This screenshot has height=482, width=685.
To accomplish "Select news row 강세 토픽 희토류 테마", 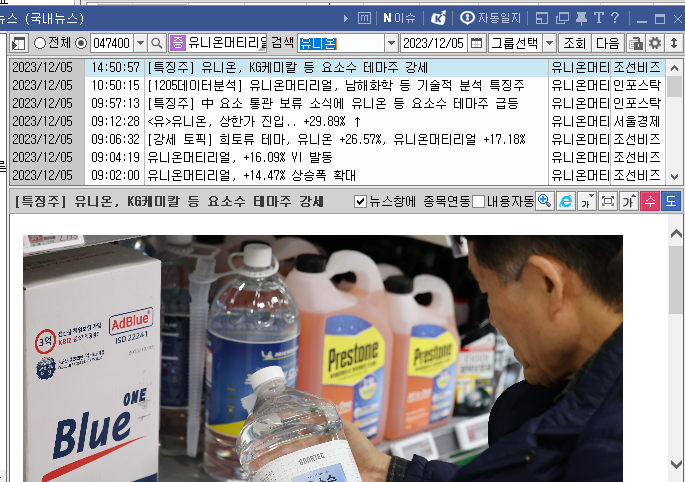I will coord(336,139).
